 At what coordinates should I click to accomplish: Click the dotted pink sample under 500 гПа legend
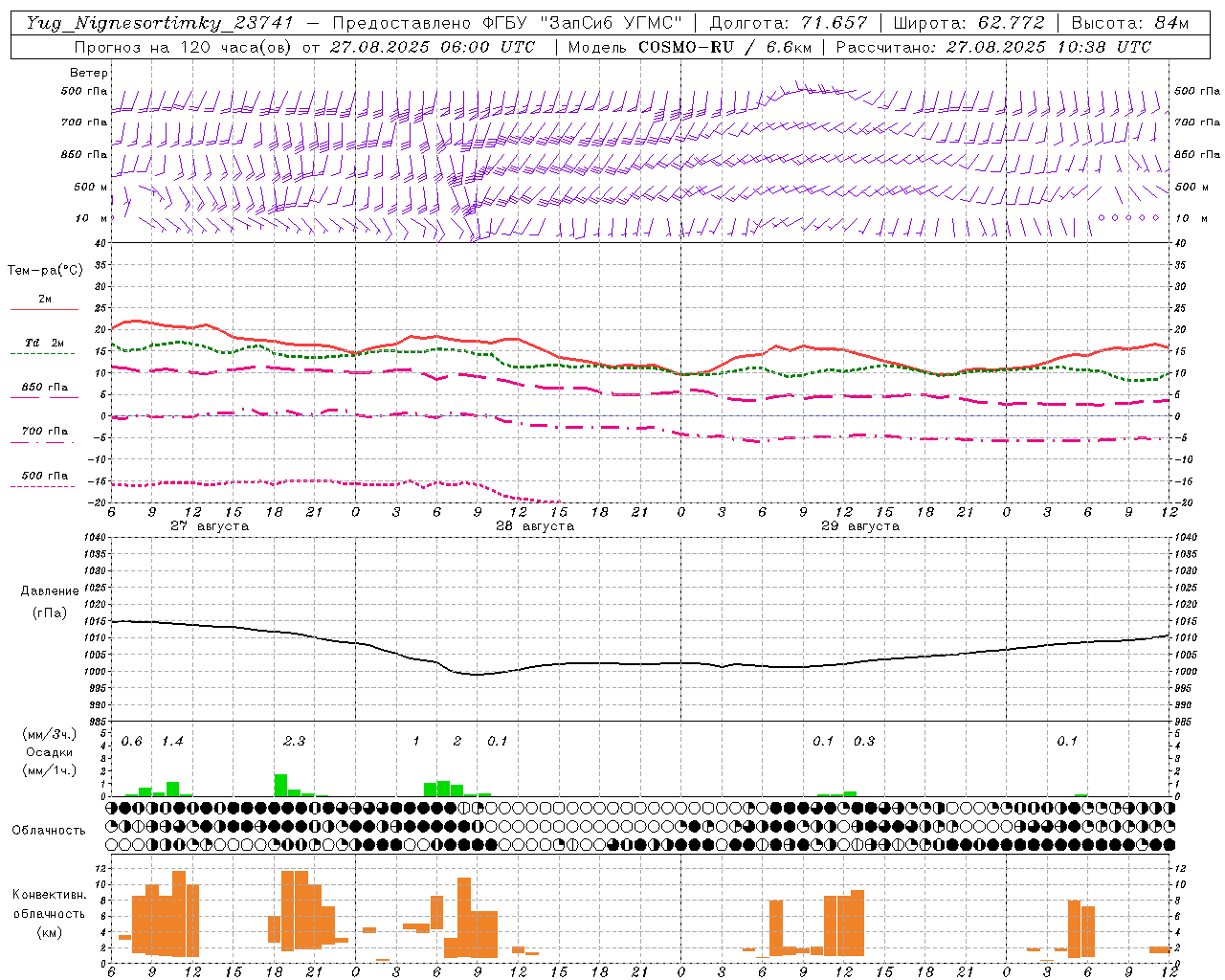[42, 486]
